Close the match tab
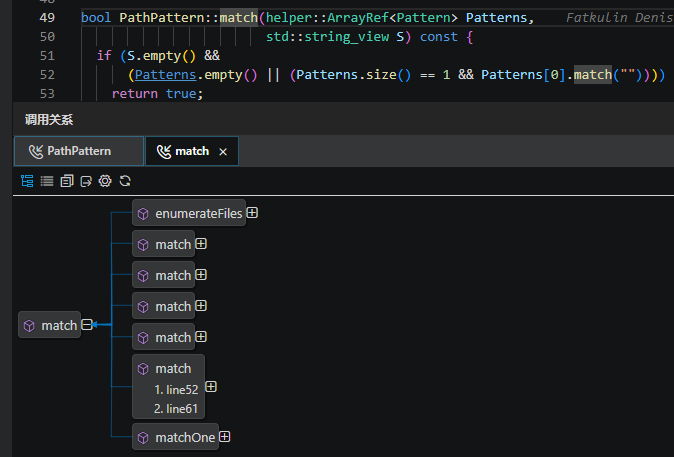This screenshot has width=674, height=457. [223, 152]
